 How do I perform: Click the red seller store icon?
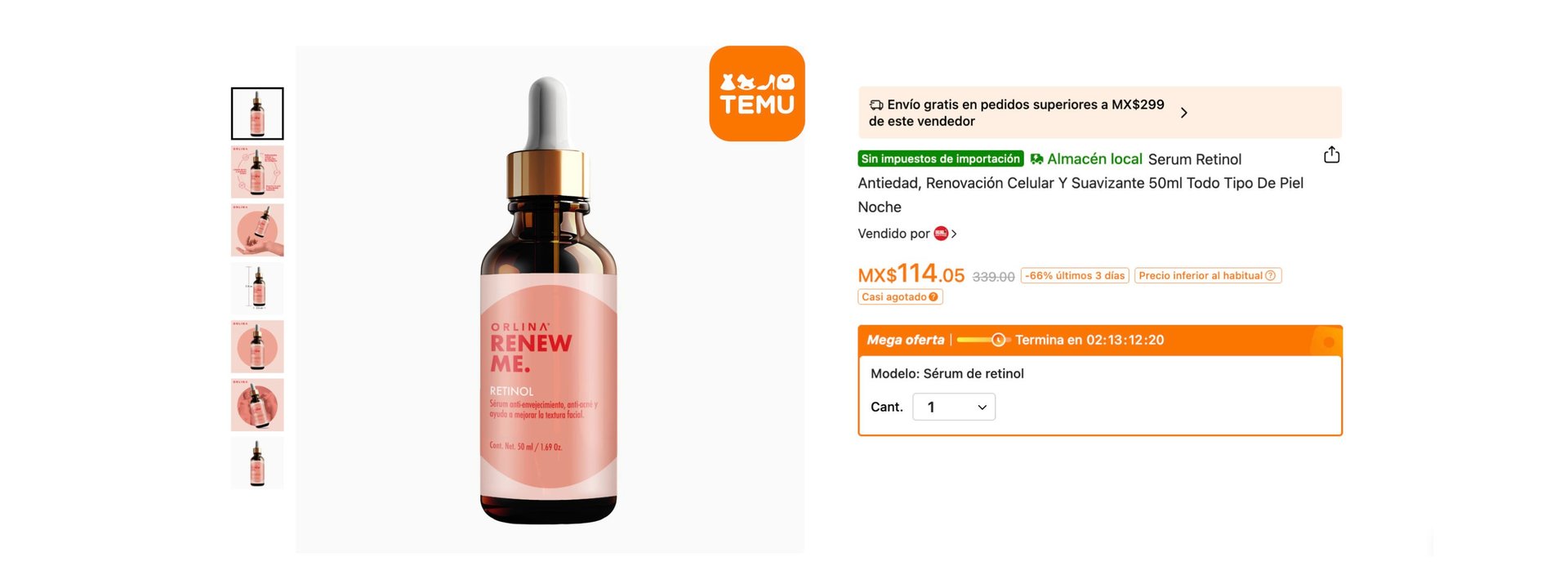(941, 234)
